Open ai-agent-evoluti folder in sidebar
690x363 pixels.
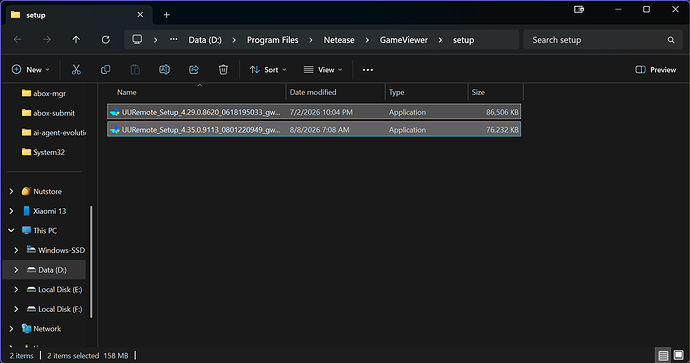pos(54,132)
